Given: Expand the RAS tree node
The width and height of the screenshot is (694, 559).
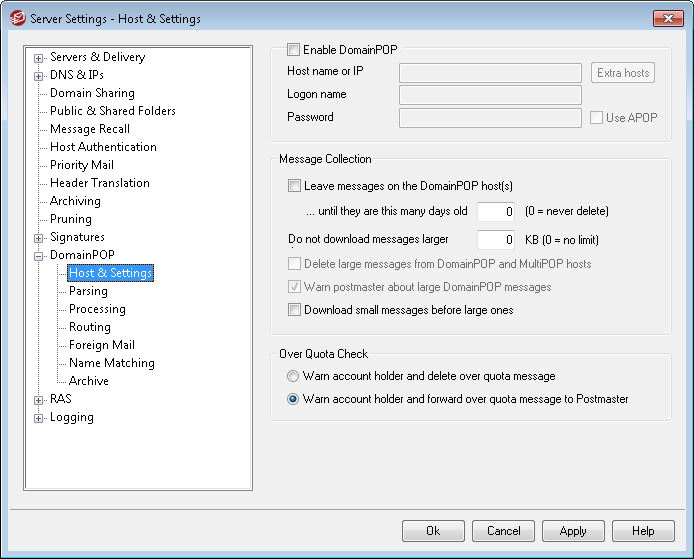Looking at the screenshot, I should [x=39, y=400].
